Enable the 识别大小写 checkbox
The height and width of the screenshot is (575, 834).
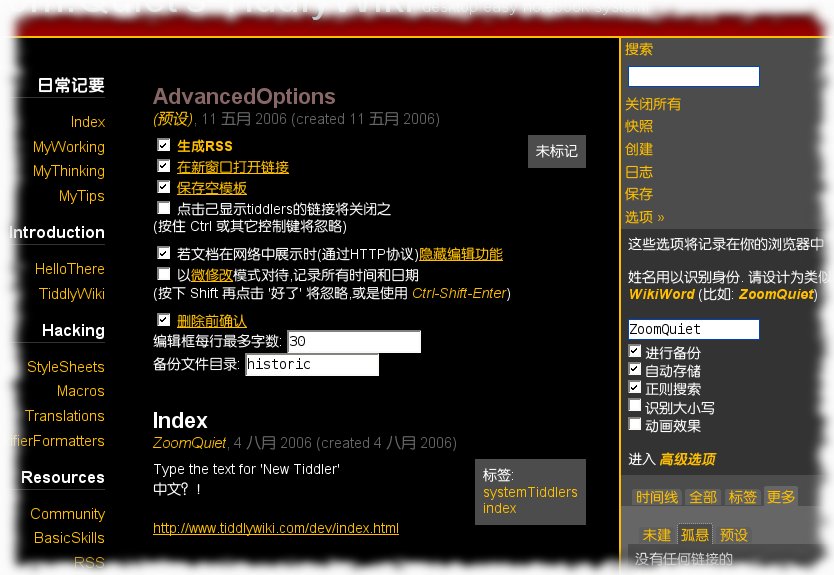(635, 406)
